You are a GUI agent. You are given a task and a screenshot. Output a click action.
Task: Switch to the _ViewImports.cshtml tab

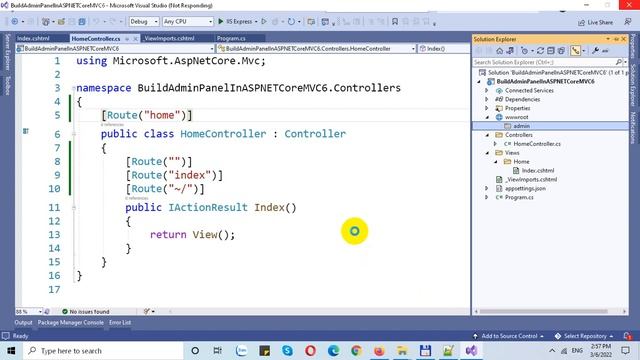[x=169, y=38]
